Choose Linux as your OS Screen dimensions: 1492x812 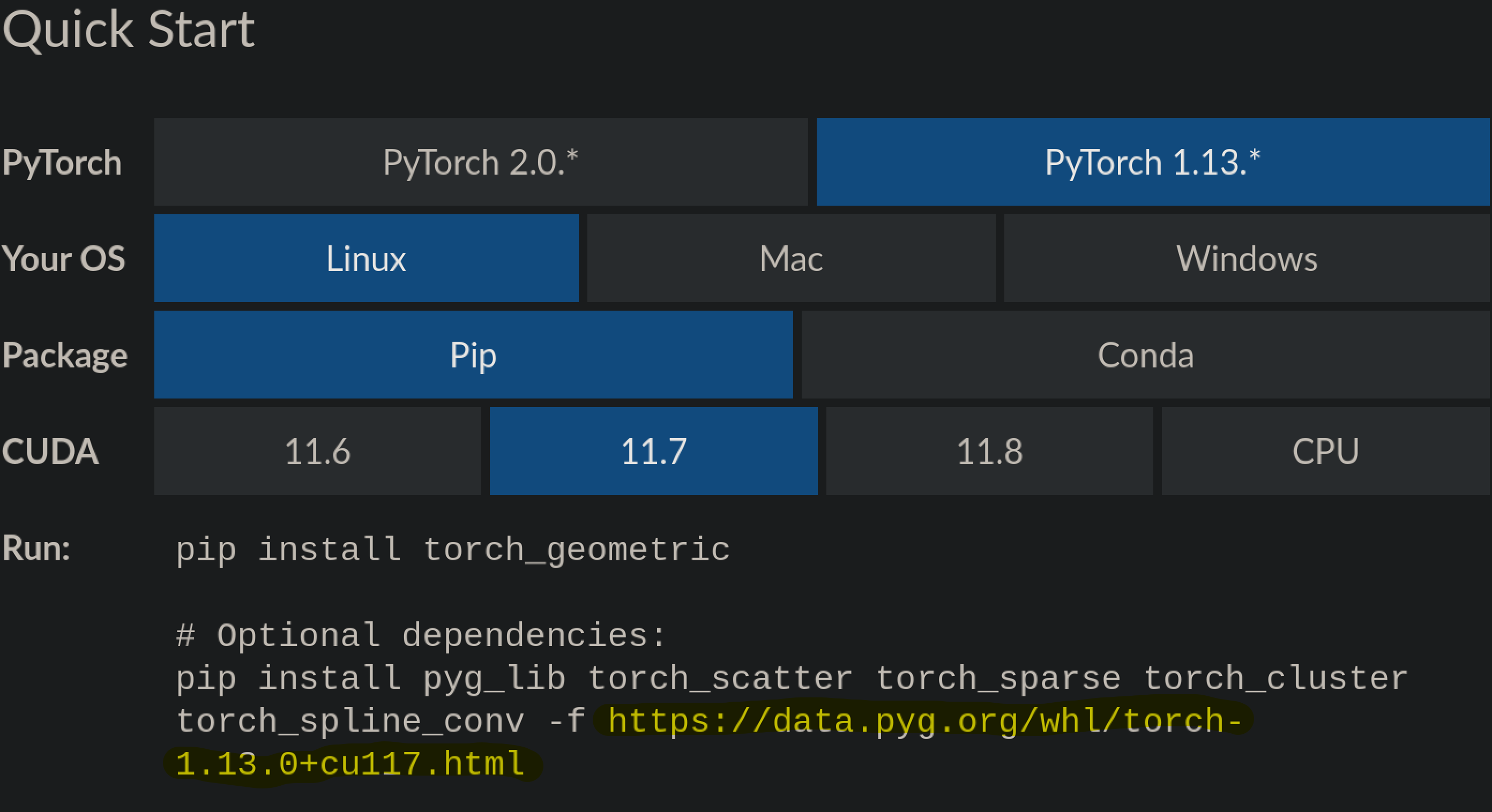point(366,258)
